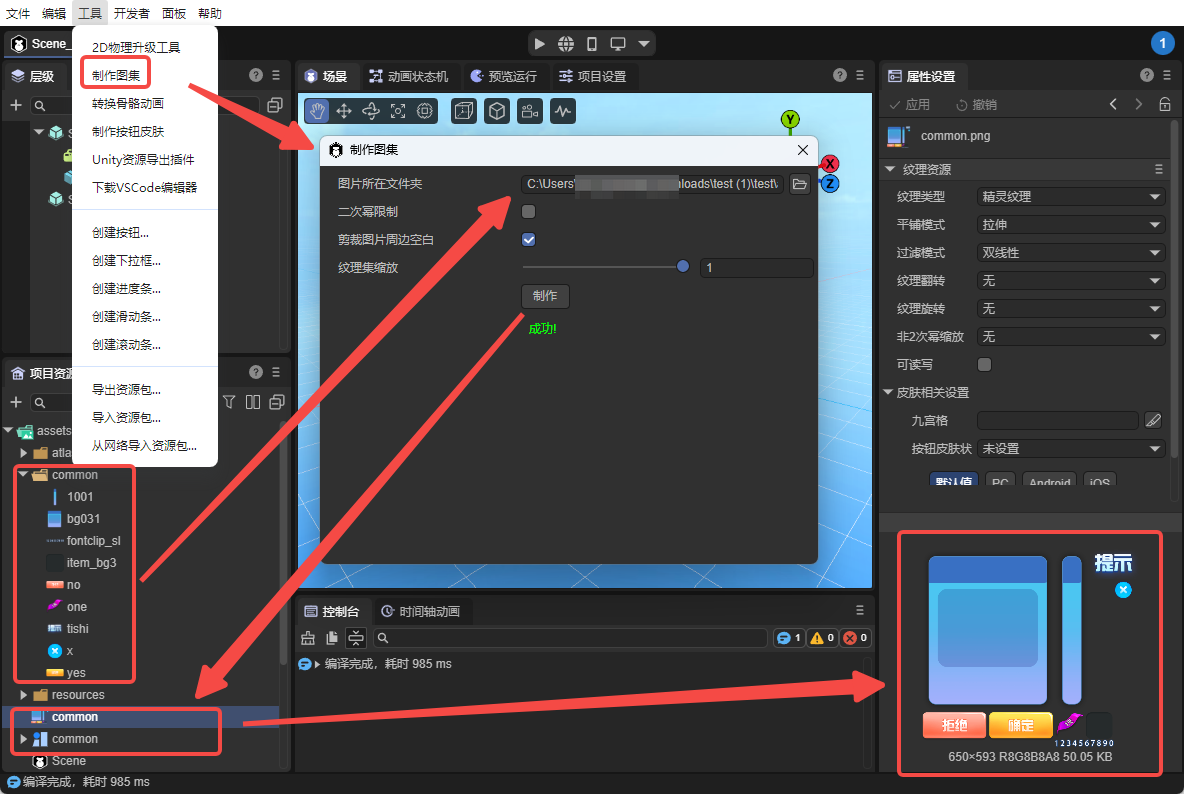Screen dimensions: 1184x794
Task: Open the texture type dropdown
Action: coord(1071,197)
